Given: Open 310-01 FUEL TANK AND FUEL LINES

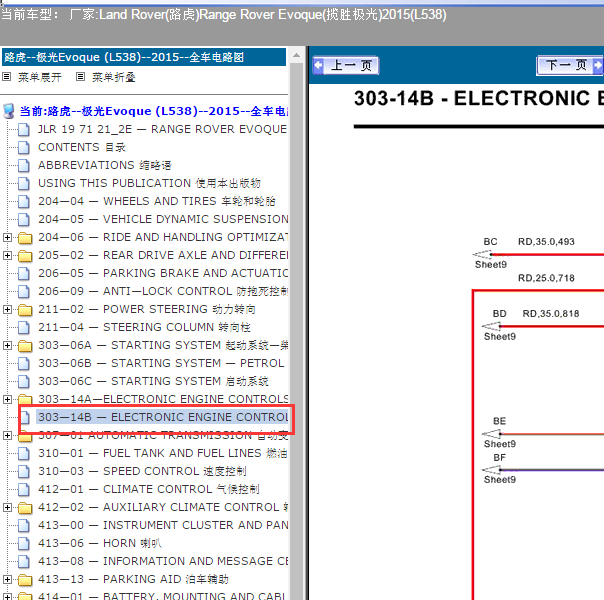Looking at the screenshot, I should pyautogui.click(x=163, y=453).
